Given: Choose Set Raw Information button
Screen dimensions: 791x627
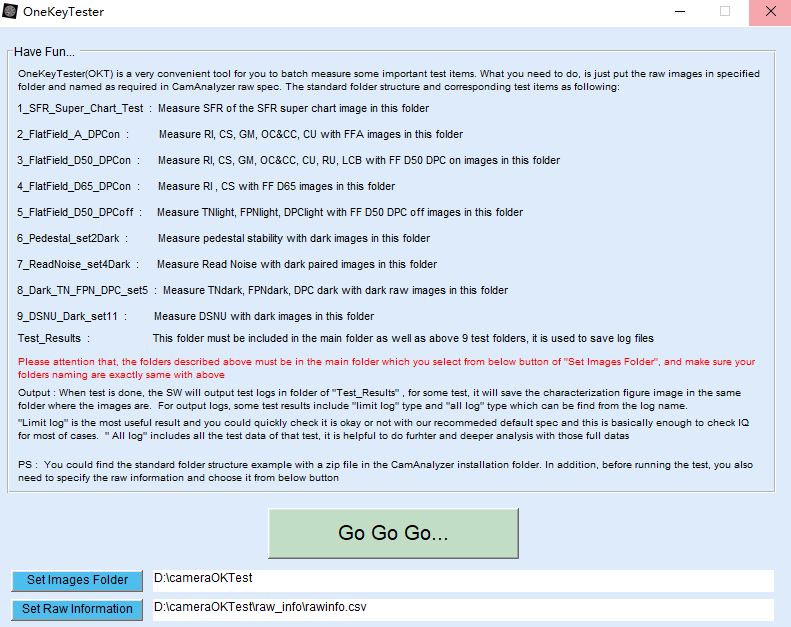Looking at the screenshot, I should pos(77,609).
